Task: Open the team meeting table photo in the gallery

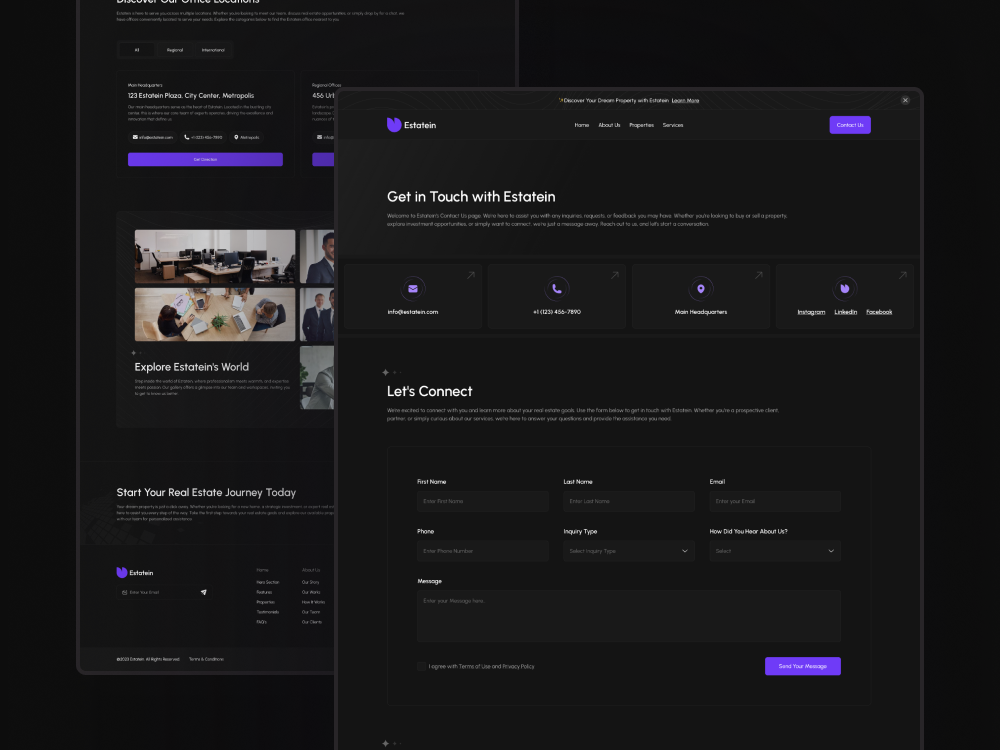Action: 215,314
